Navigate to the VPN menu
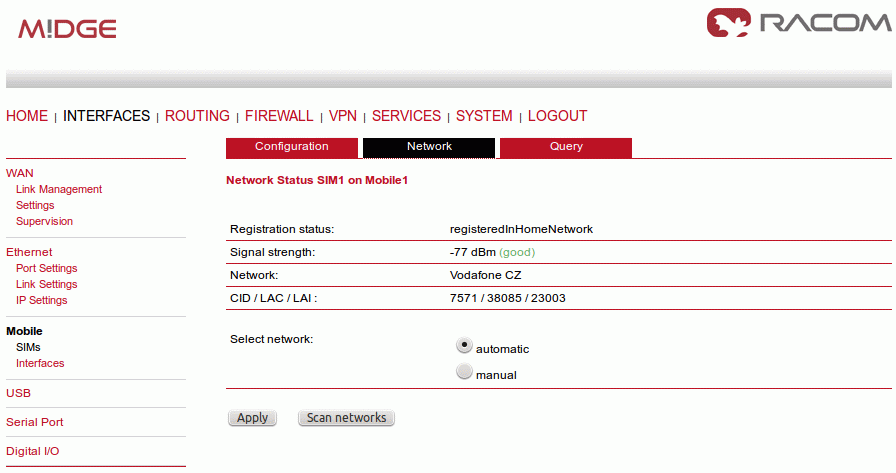 click(343, 116)
